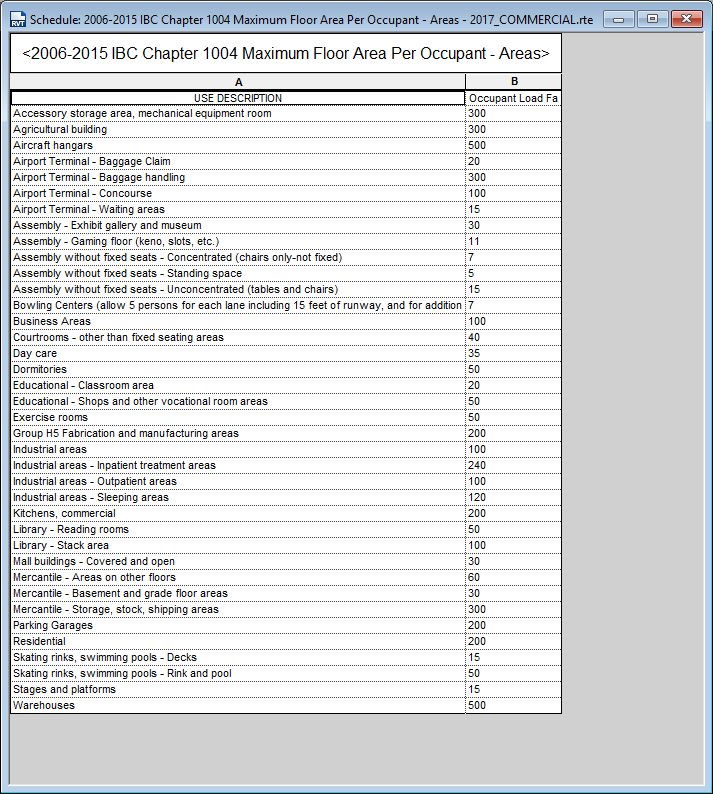Image resolution: width=713 pixels, height=794 pixels.
Task: Click load factor 35 for Day care
Action: pyautogui.click(x=513, y=353)
